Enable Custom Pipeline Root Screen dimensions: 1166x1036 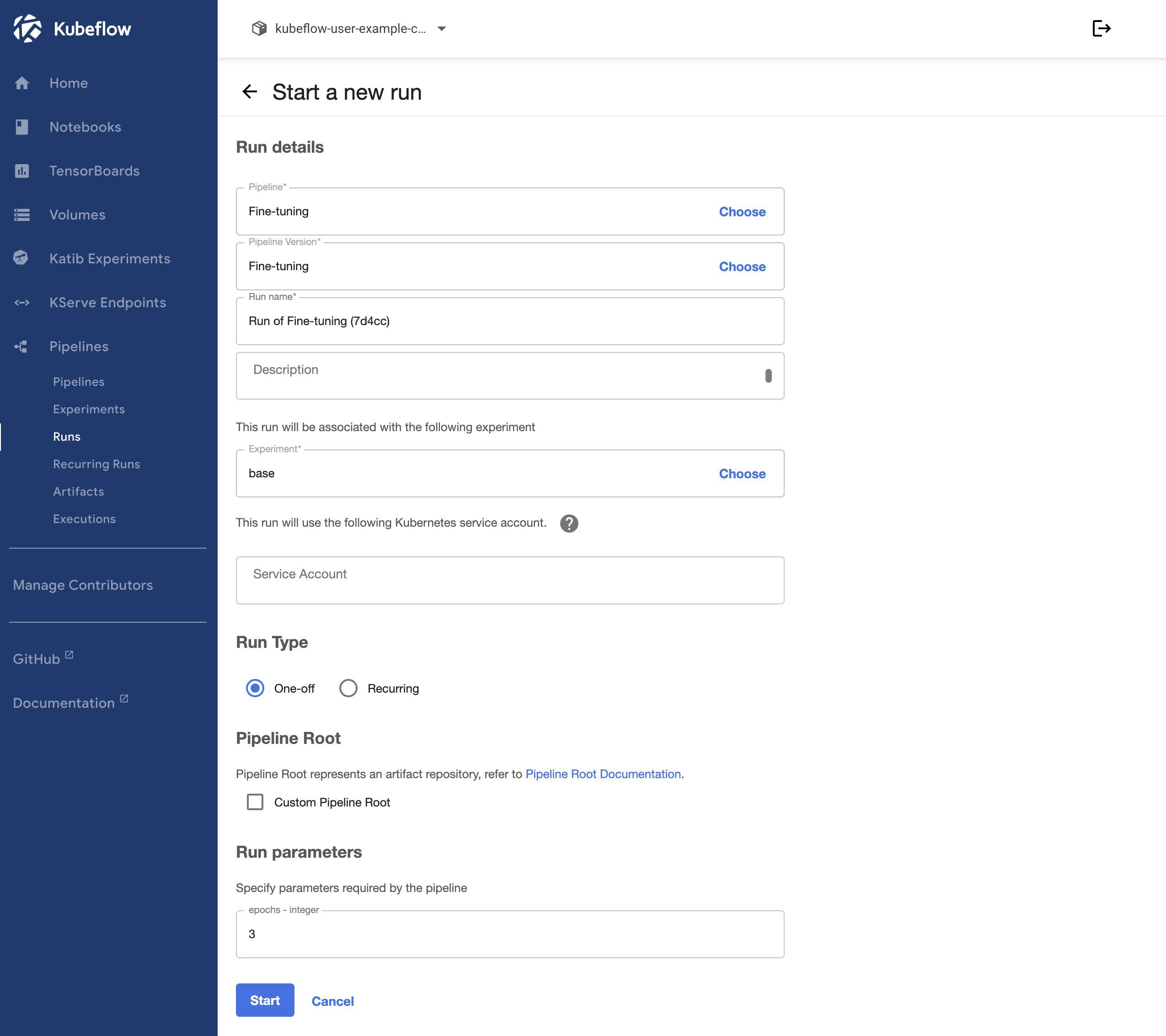pos(255,802)
